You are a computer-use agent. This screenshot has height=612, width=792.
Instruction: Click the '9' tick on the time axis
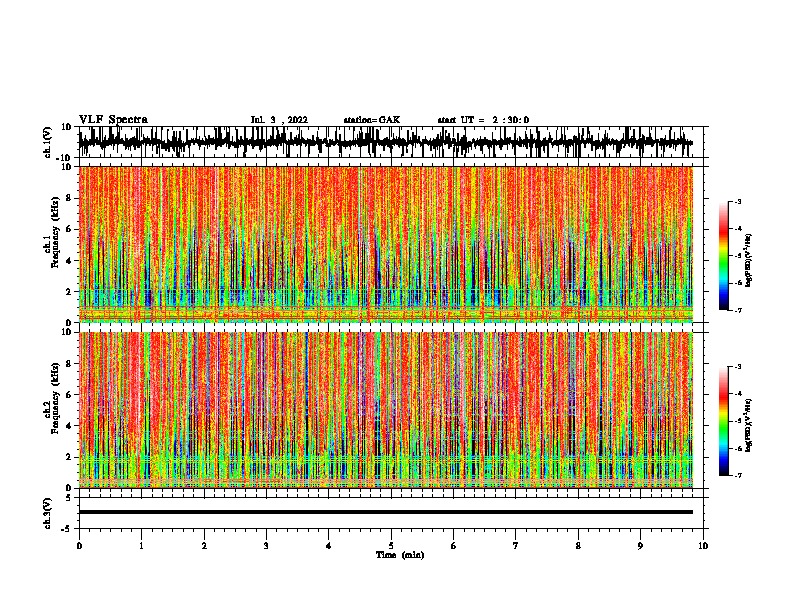pyautogui.click(x=640, y=546)
